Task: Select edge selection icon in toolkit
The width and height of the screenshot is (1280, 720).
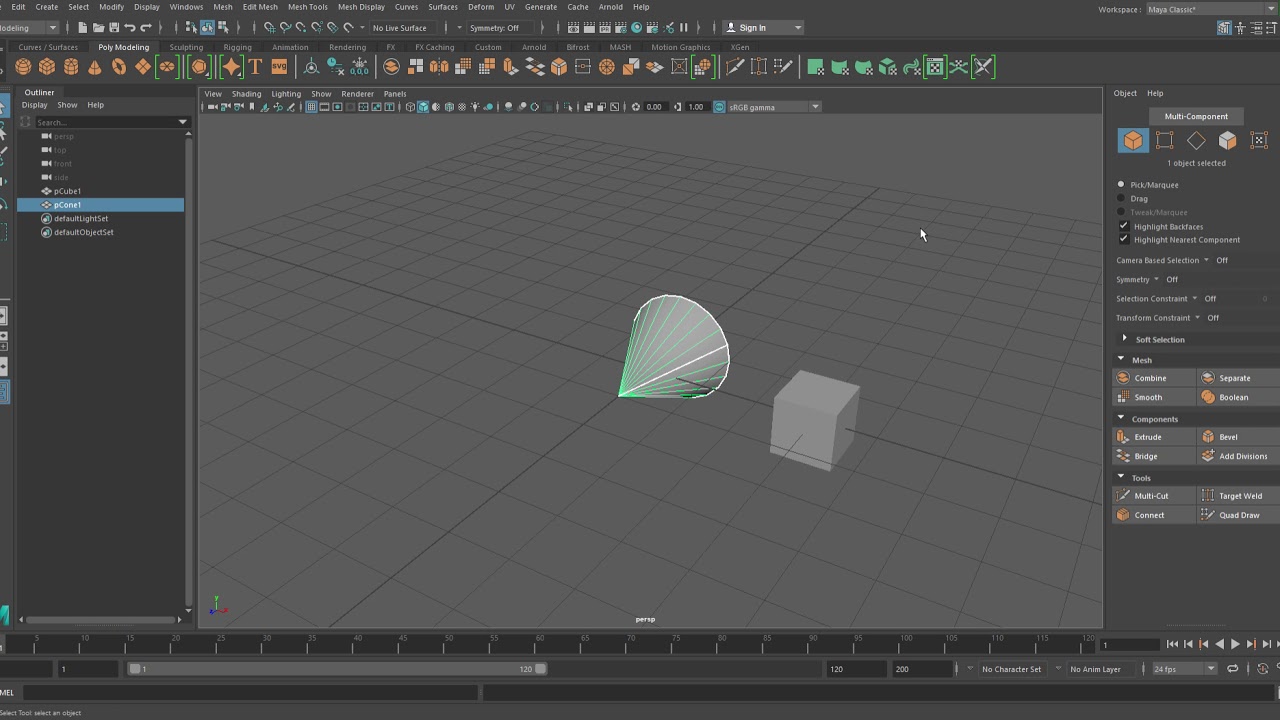Action: pos(1165,141)
